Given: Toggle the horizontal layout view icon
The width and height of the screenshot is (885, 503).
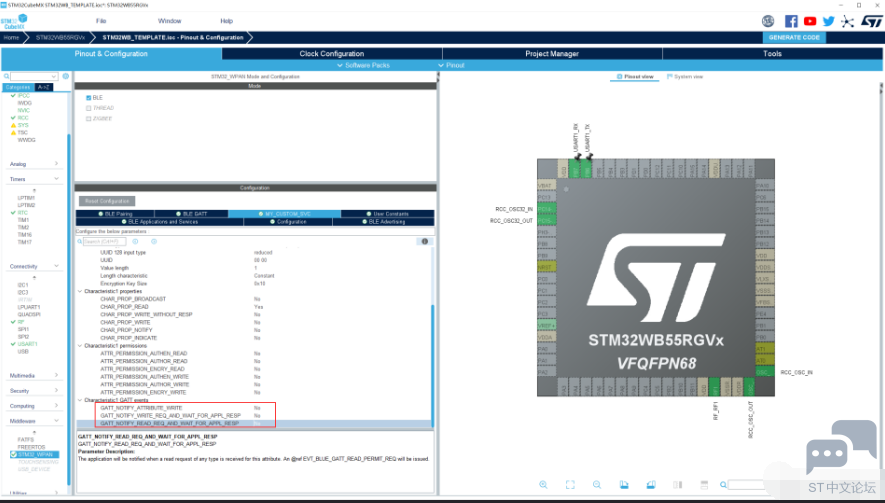Looking at the screenshot, I should 704,484.
